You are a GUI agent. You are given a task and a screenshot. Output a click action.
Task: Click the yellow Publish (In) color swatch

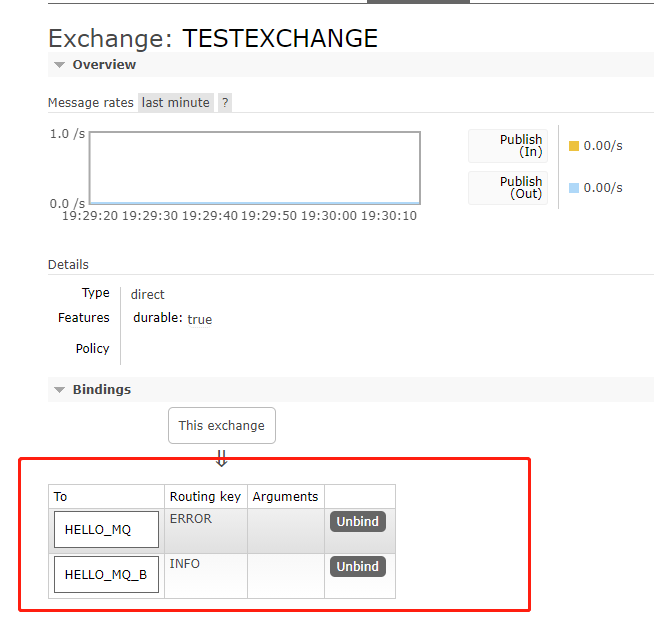coord(574,146)
